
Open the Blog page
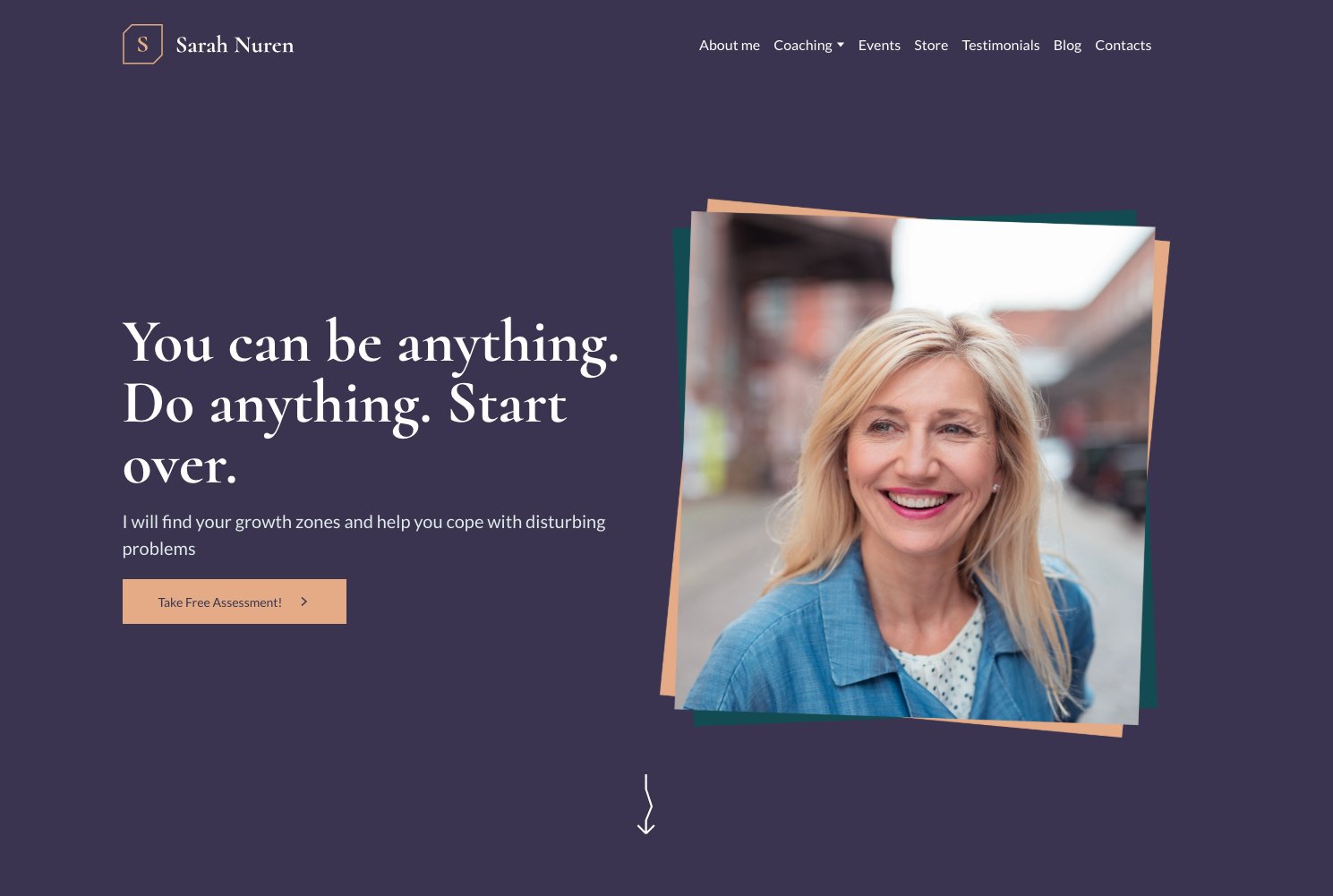click(x=1066, y=45)
